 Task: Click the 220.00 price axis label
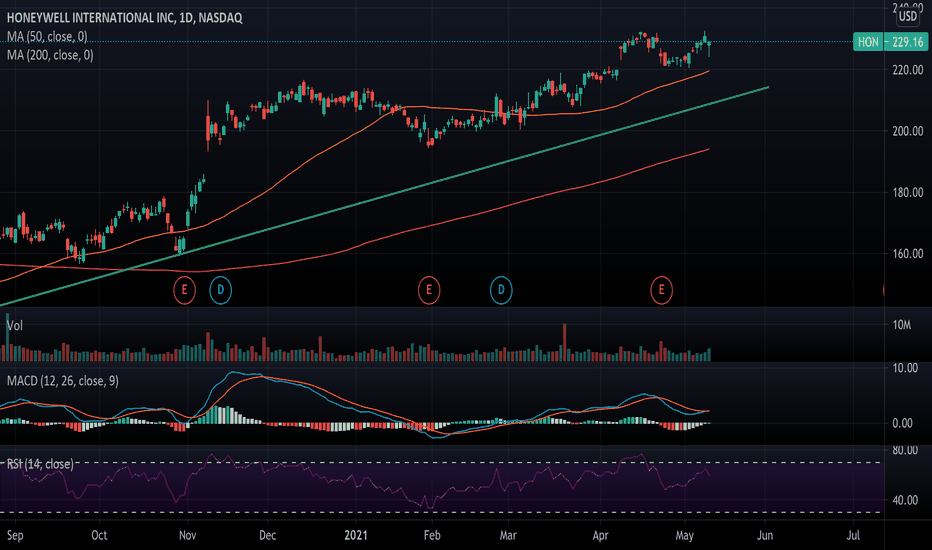(908, 70)
